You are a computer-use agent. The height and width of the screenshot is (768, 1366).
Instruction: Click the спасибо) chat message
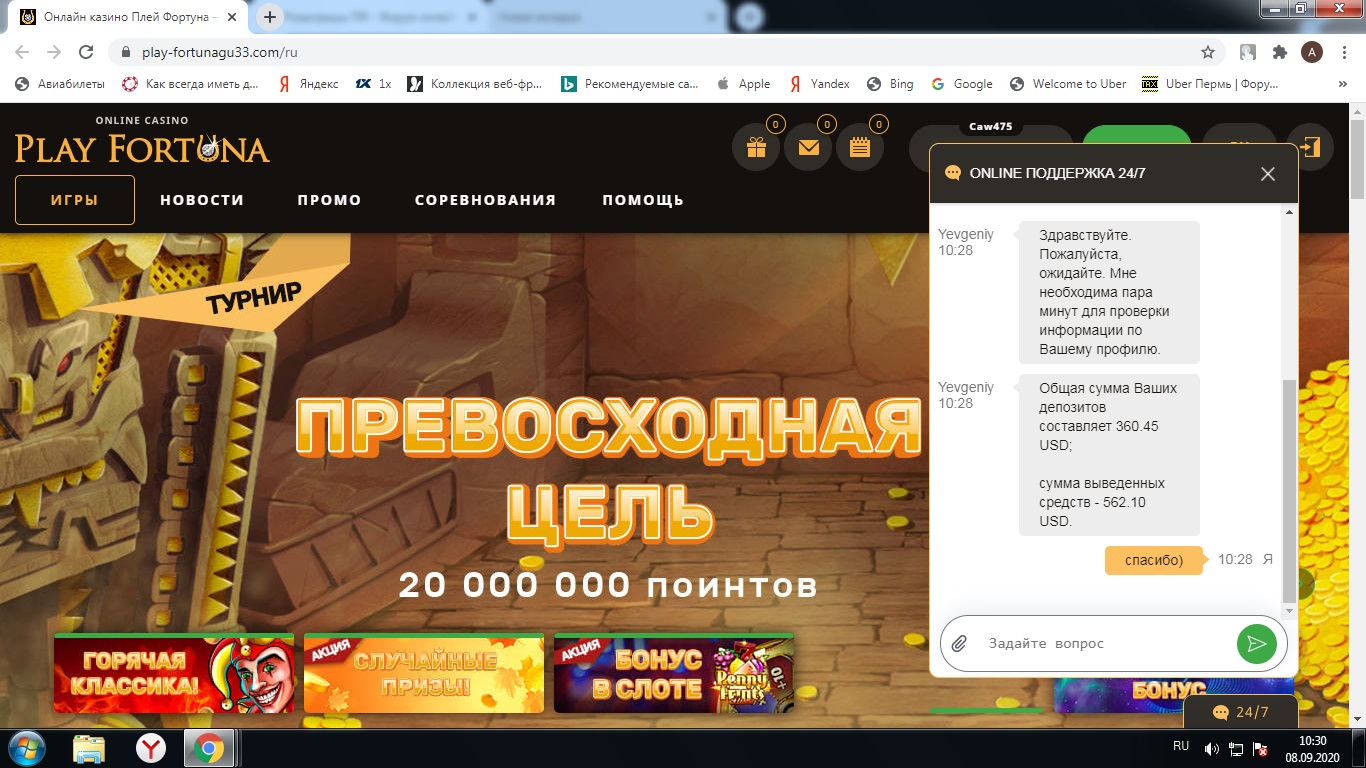[1154, 560]
